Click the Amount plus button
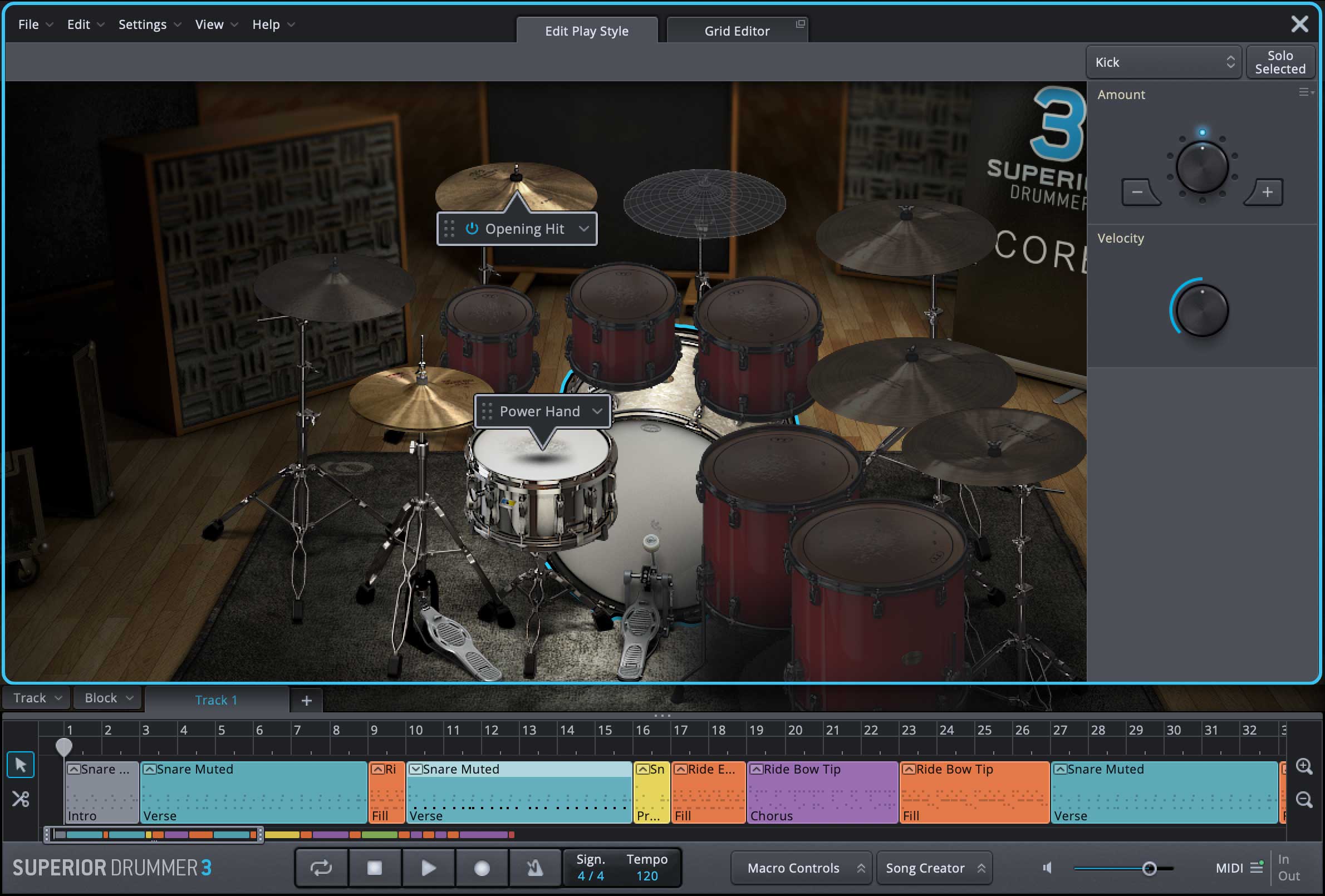 pyautogui.click(x=1267, y=192)
